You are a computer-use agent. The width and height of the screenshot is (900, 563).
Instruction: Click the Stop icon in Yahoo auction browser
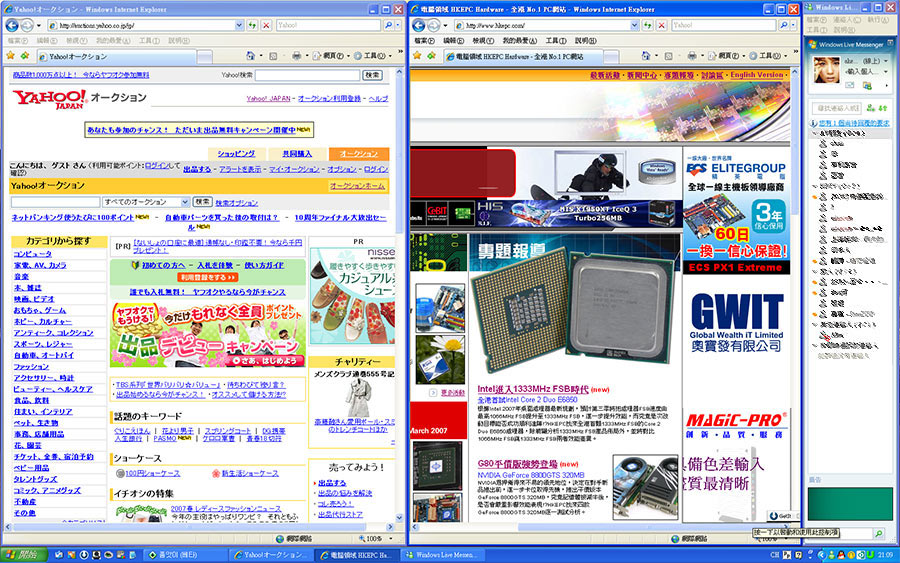tap(266, 24)
